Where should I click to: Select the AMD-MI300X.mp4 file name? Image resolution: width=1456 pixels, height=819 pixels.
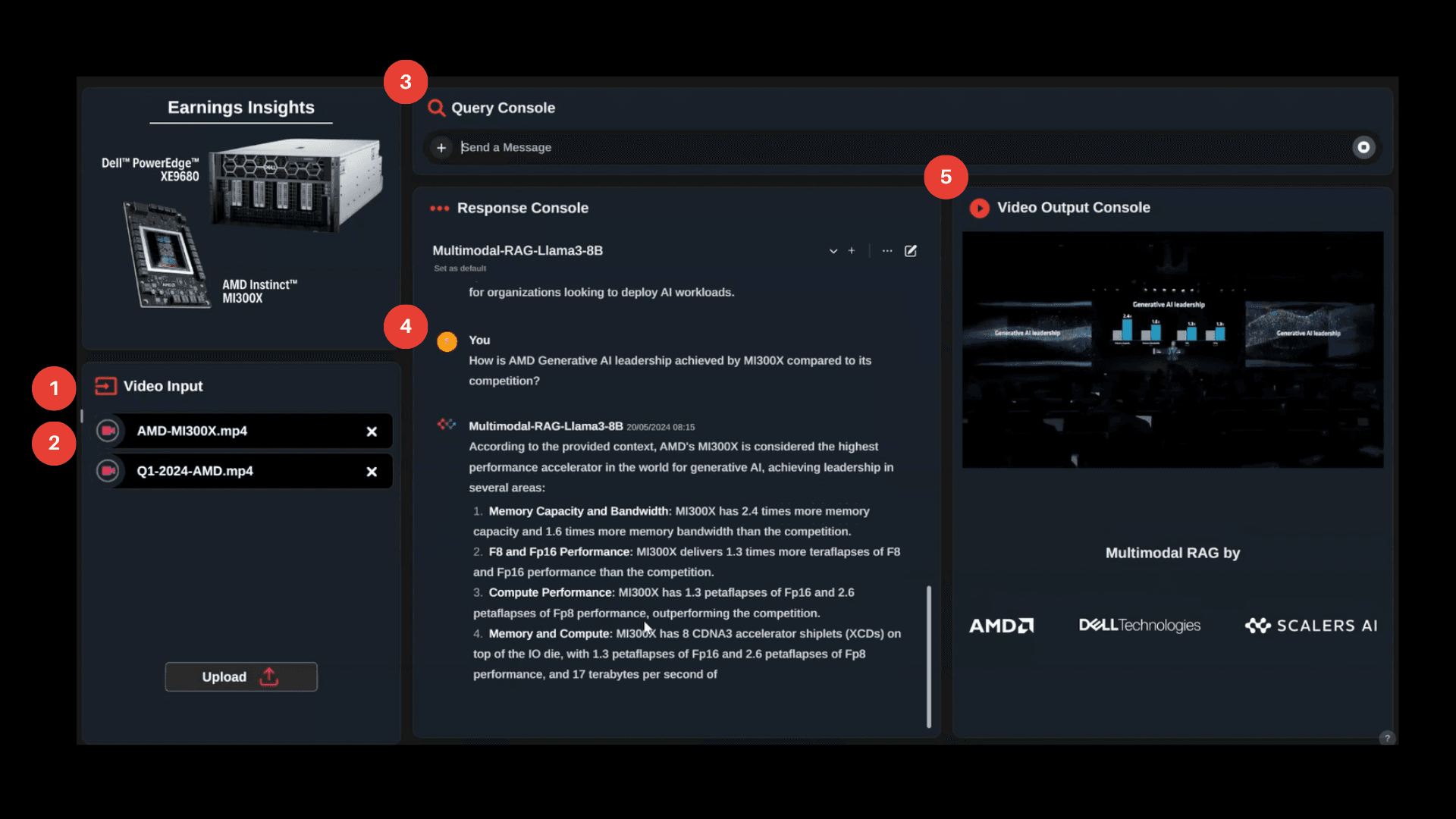point(192,431)
